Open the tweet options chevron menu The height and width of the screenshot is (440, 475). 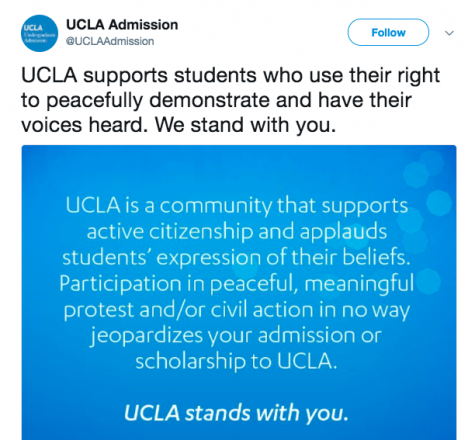point(449,33)
